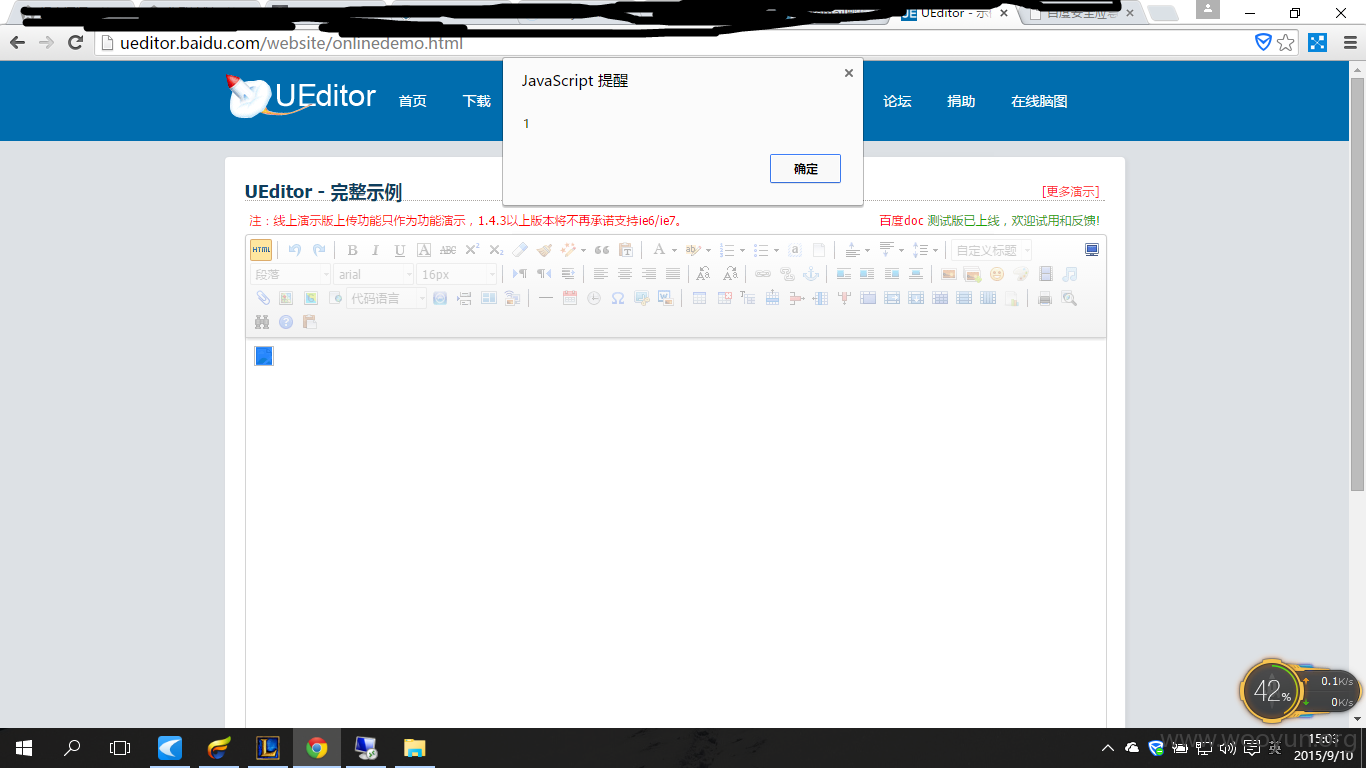
Task: Click the scrawl palette icon
Action: (x=1021, y=274)
